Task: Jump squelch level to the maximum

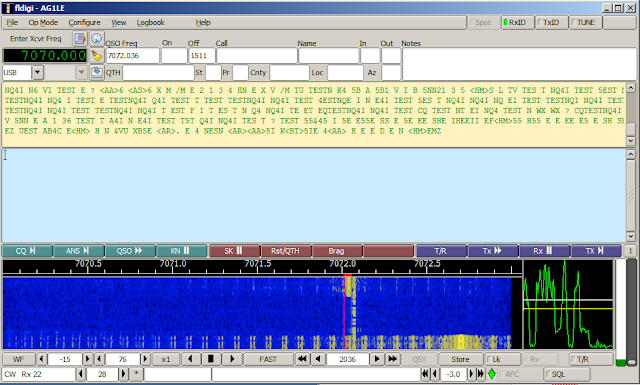Action: click(481, 374)
